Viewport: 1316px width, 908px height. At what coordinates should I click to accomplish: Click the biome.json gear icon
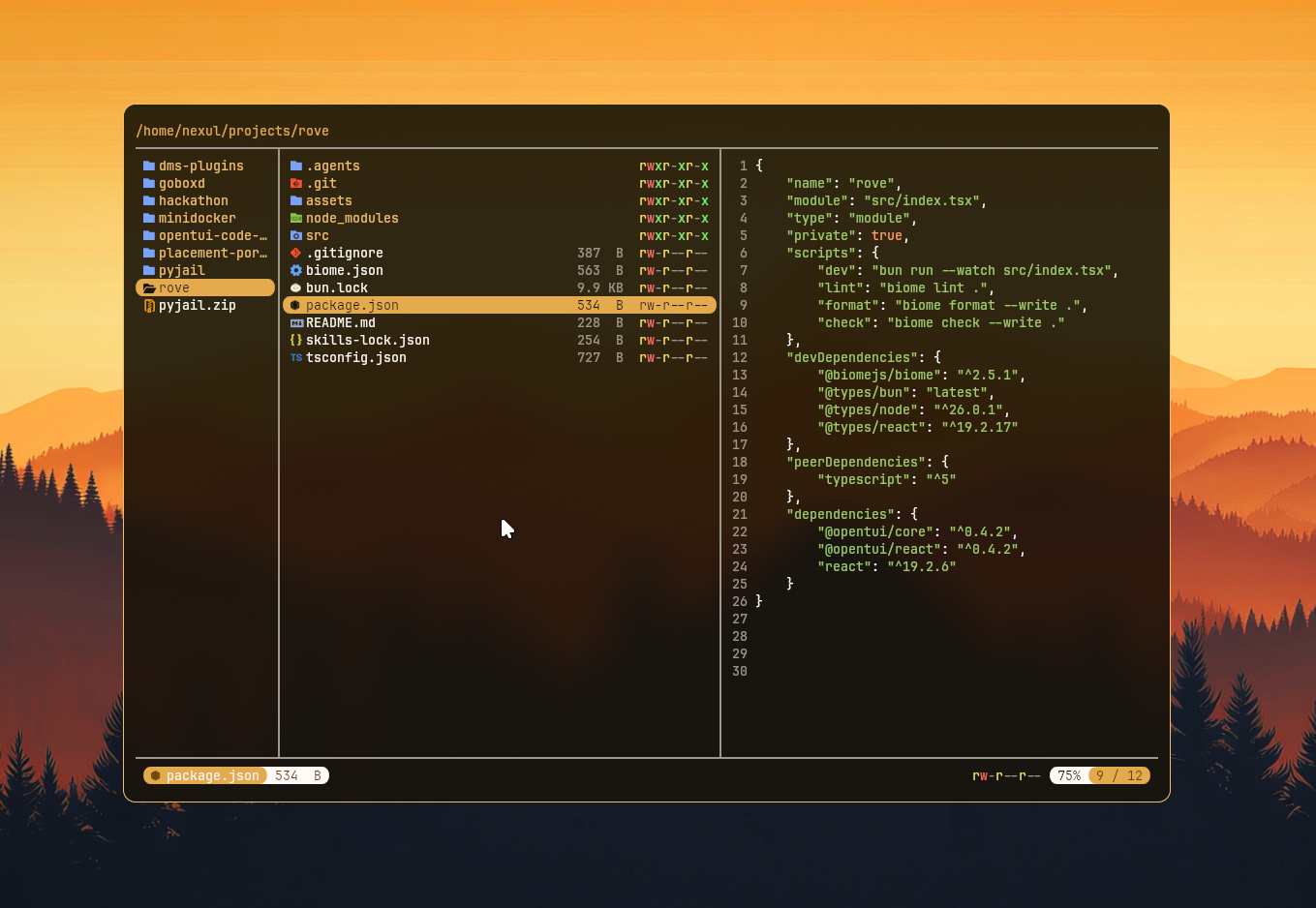point(296,270)
